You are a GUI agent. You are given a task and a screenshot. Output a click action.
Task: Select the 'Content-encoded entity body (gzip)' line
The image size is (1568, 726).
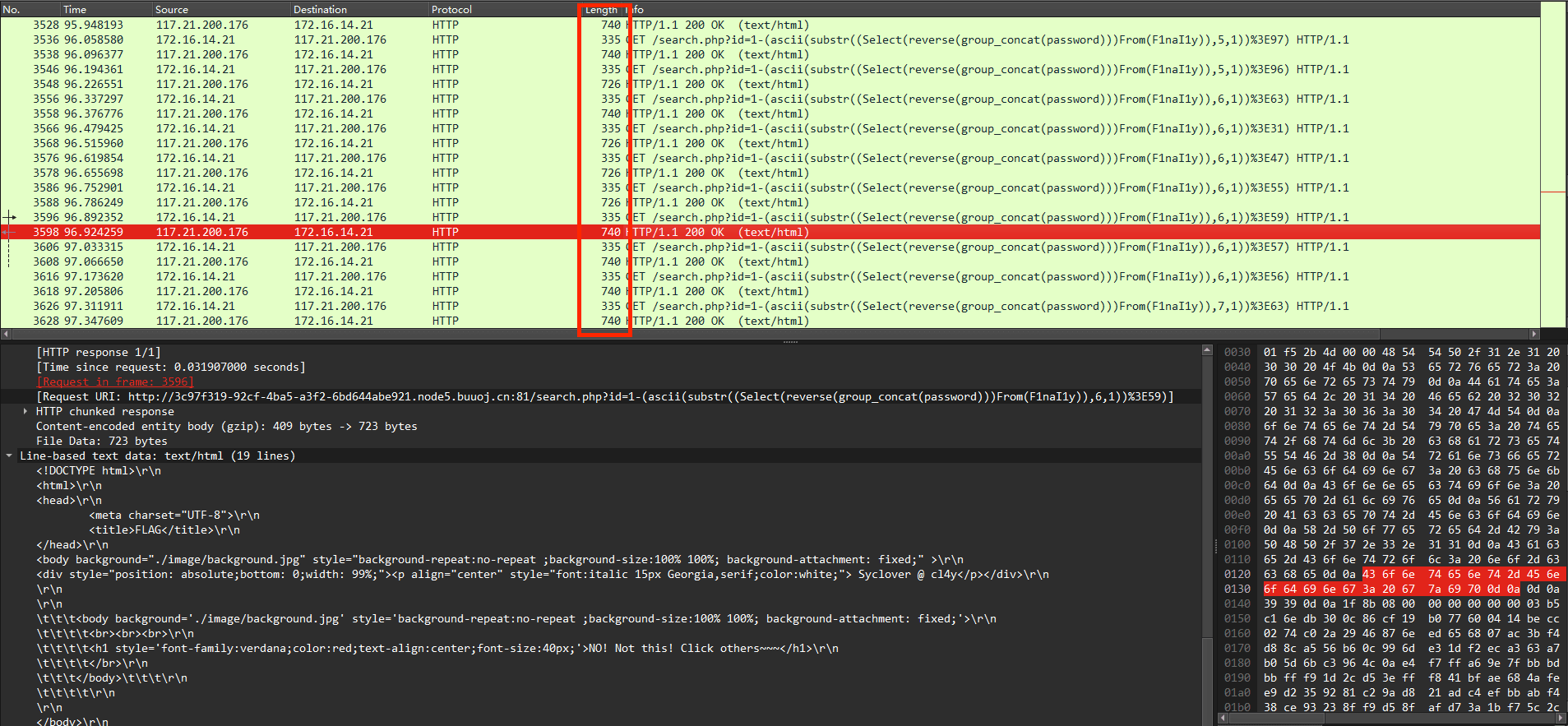[227, 426]
